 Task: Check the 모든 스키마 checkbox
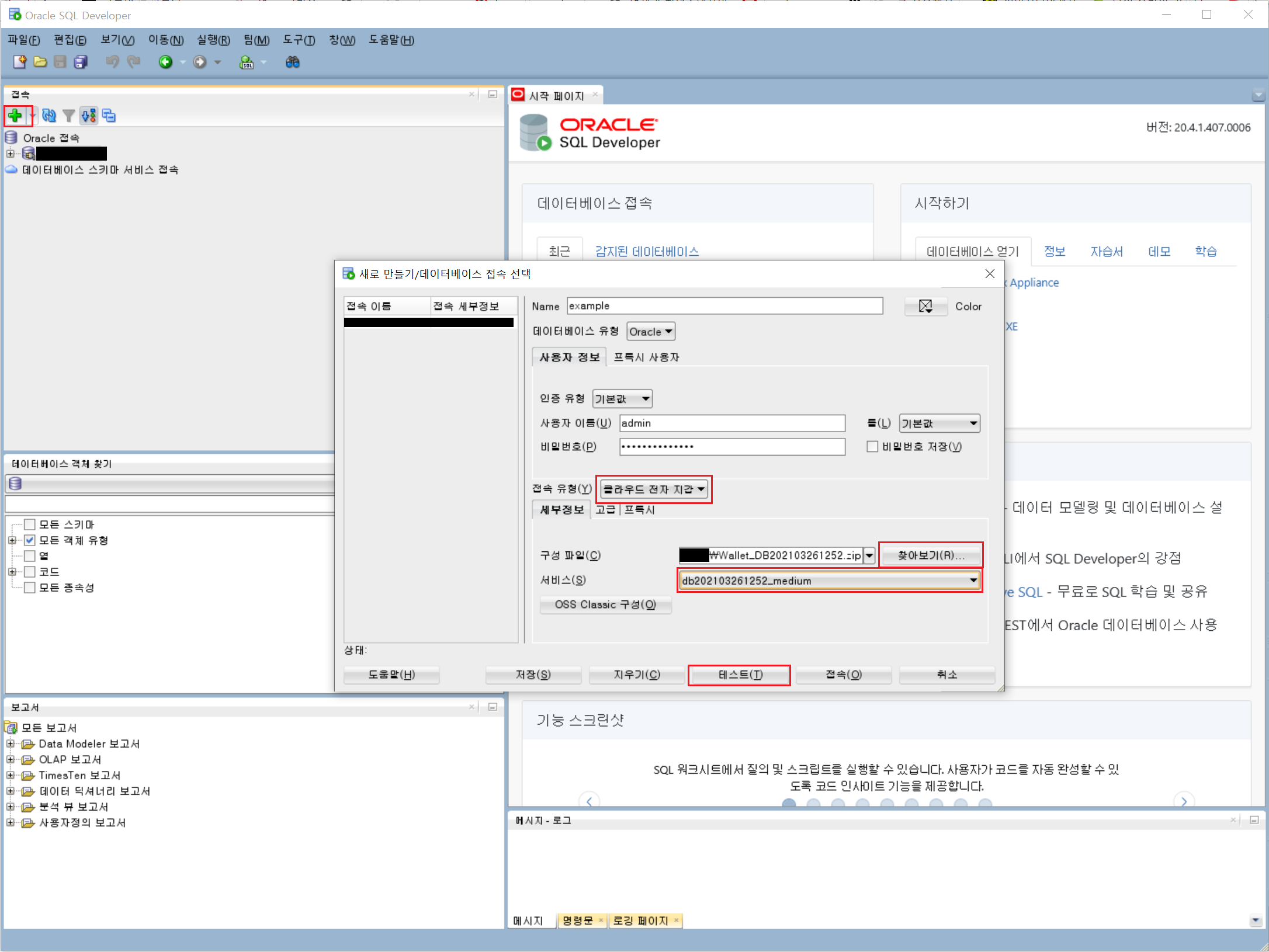(30, 524)
